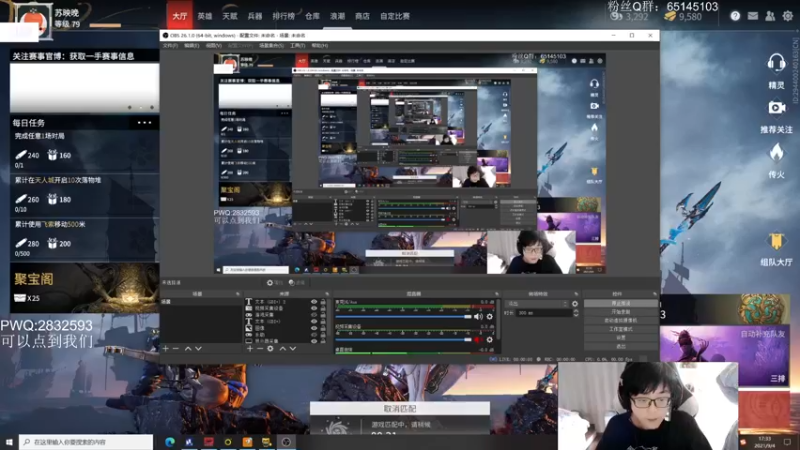Image resolution: width=800 pixels, height=450 pixels.
Task: Adjust 视频采集设备 volume slider
Action: click(403, 340)
